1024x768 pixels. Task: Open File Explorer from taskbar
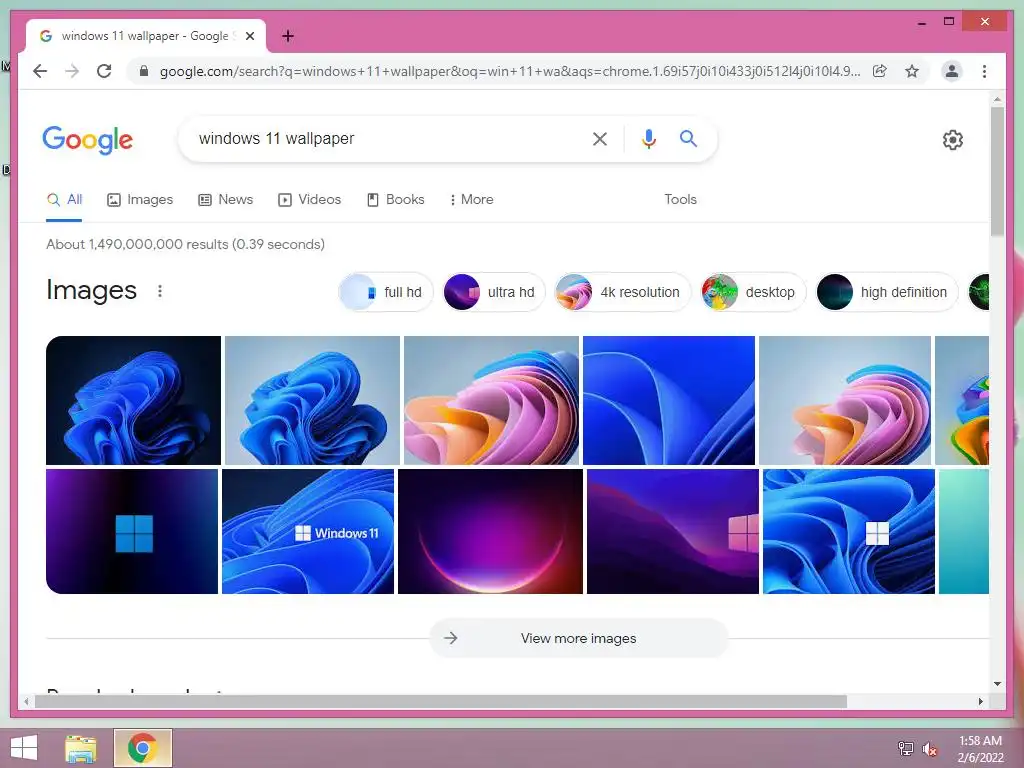[x=81, y=748]
